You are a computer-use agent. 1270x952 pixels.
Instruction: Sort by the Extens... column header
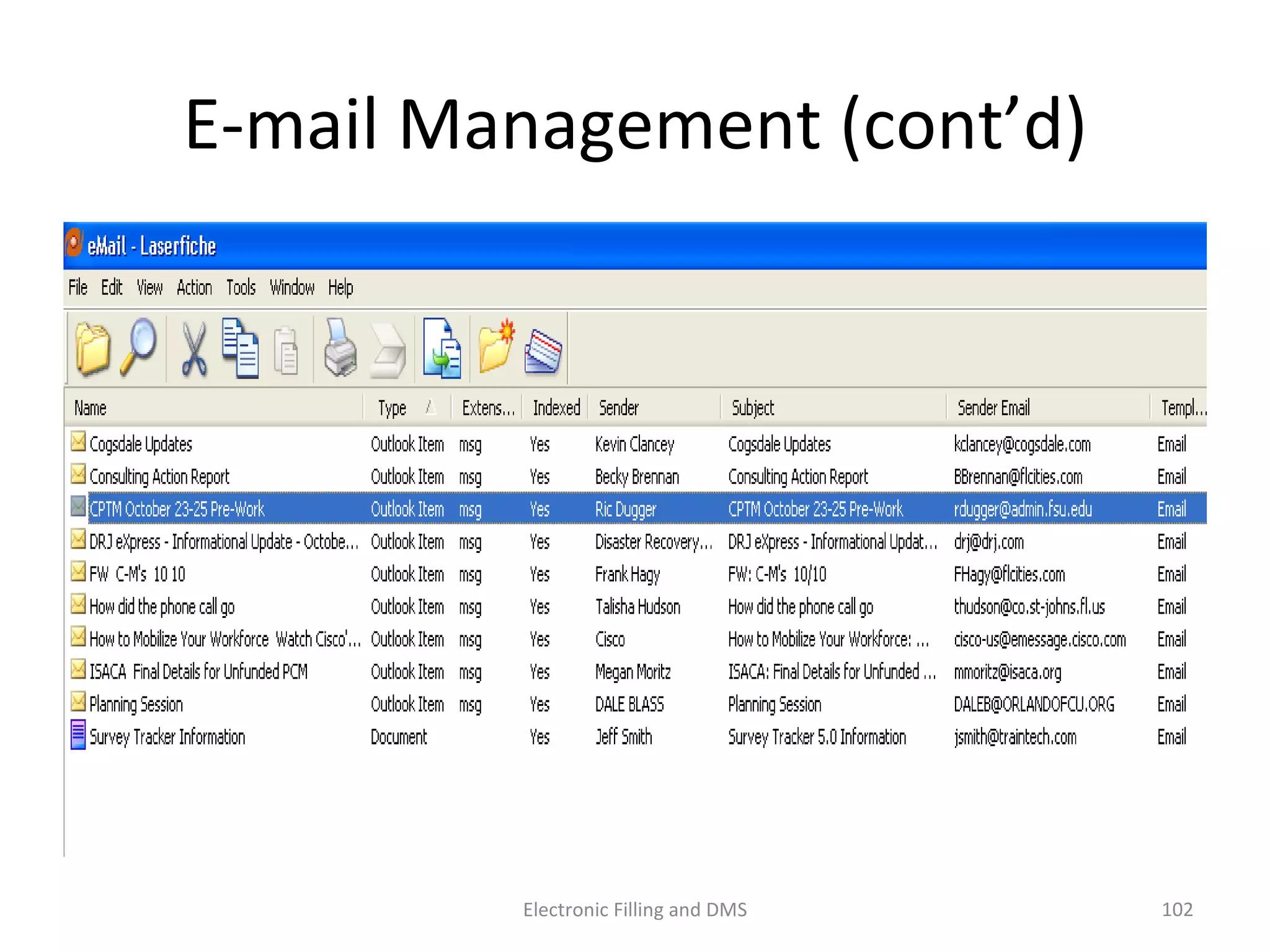click(487, 408)
